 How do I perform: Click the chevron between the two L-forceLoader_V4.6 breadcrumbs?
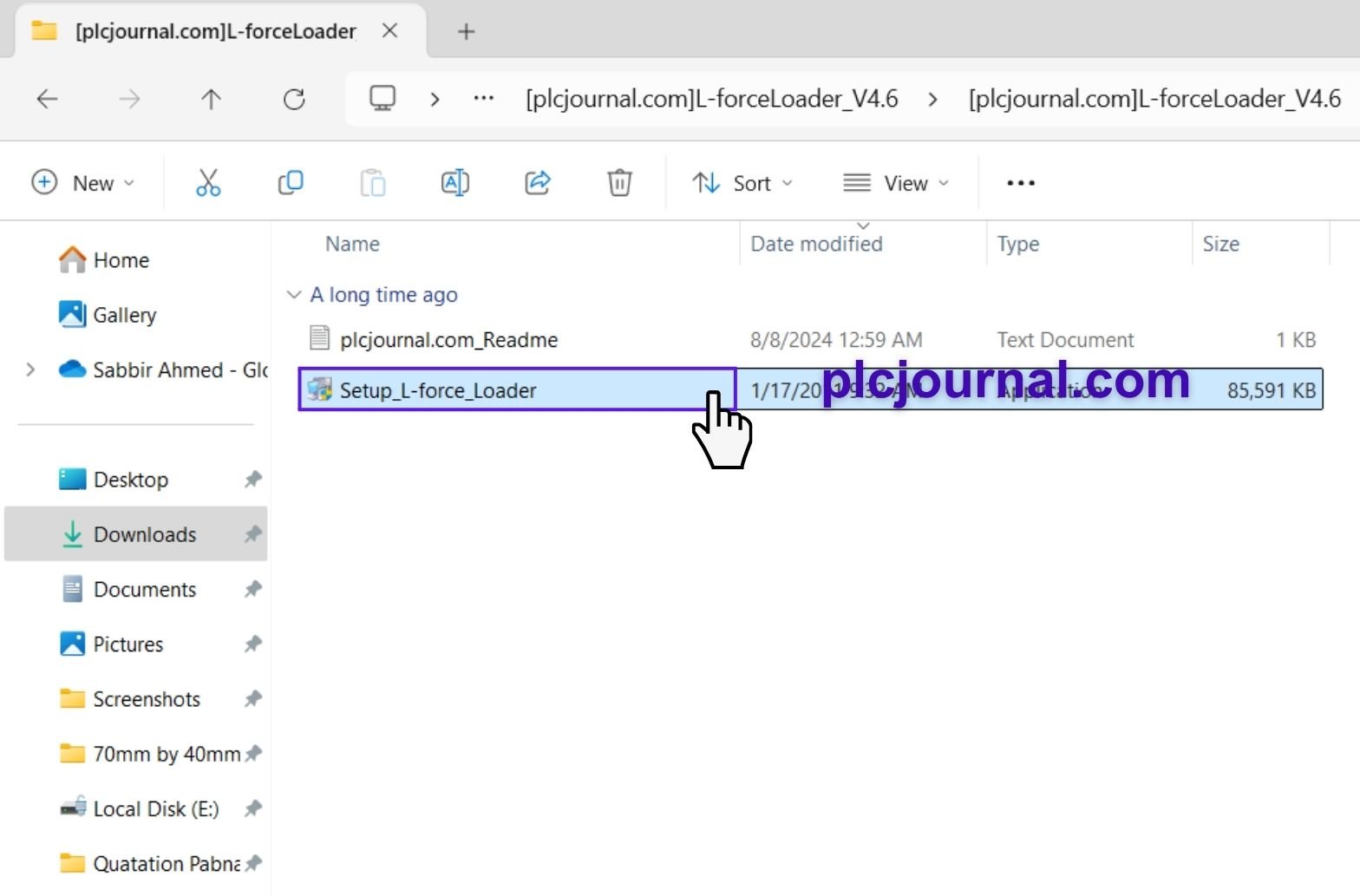[x=932, y=99]
